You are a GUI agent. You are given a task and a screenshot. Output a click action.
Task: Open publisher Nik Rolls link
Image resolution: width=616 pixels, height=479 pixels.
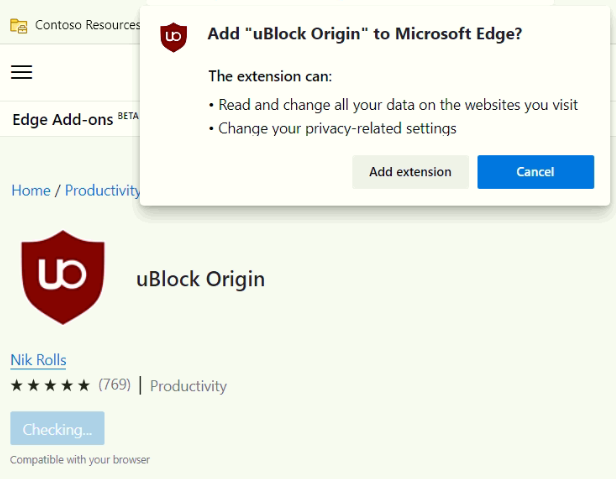(x=38, y=360)
